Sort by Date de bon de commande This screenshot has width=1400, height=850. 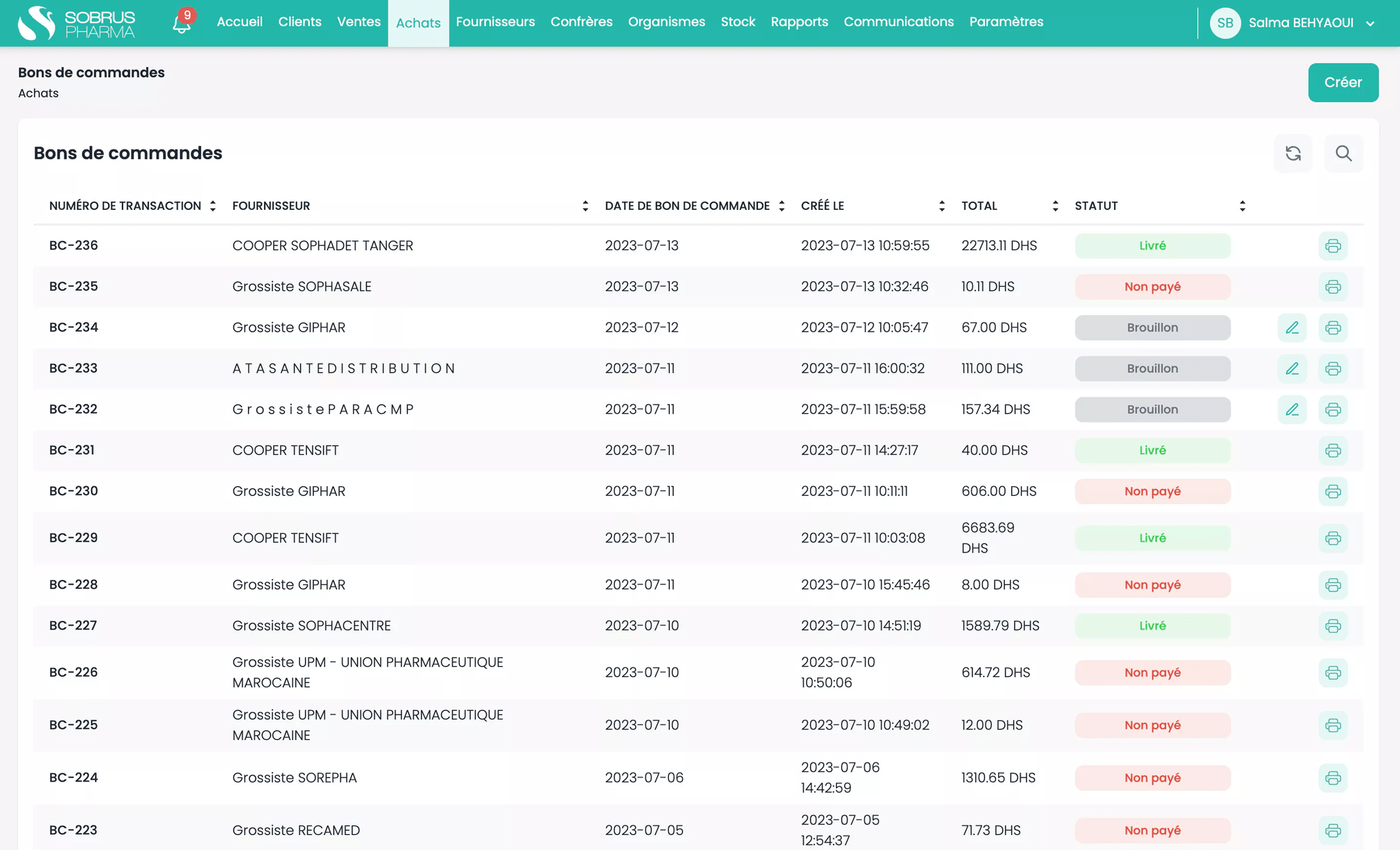[x=781, y=206]
